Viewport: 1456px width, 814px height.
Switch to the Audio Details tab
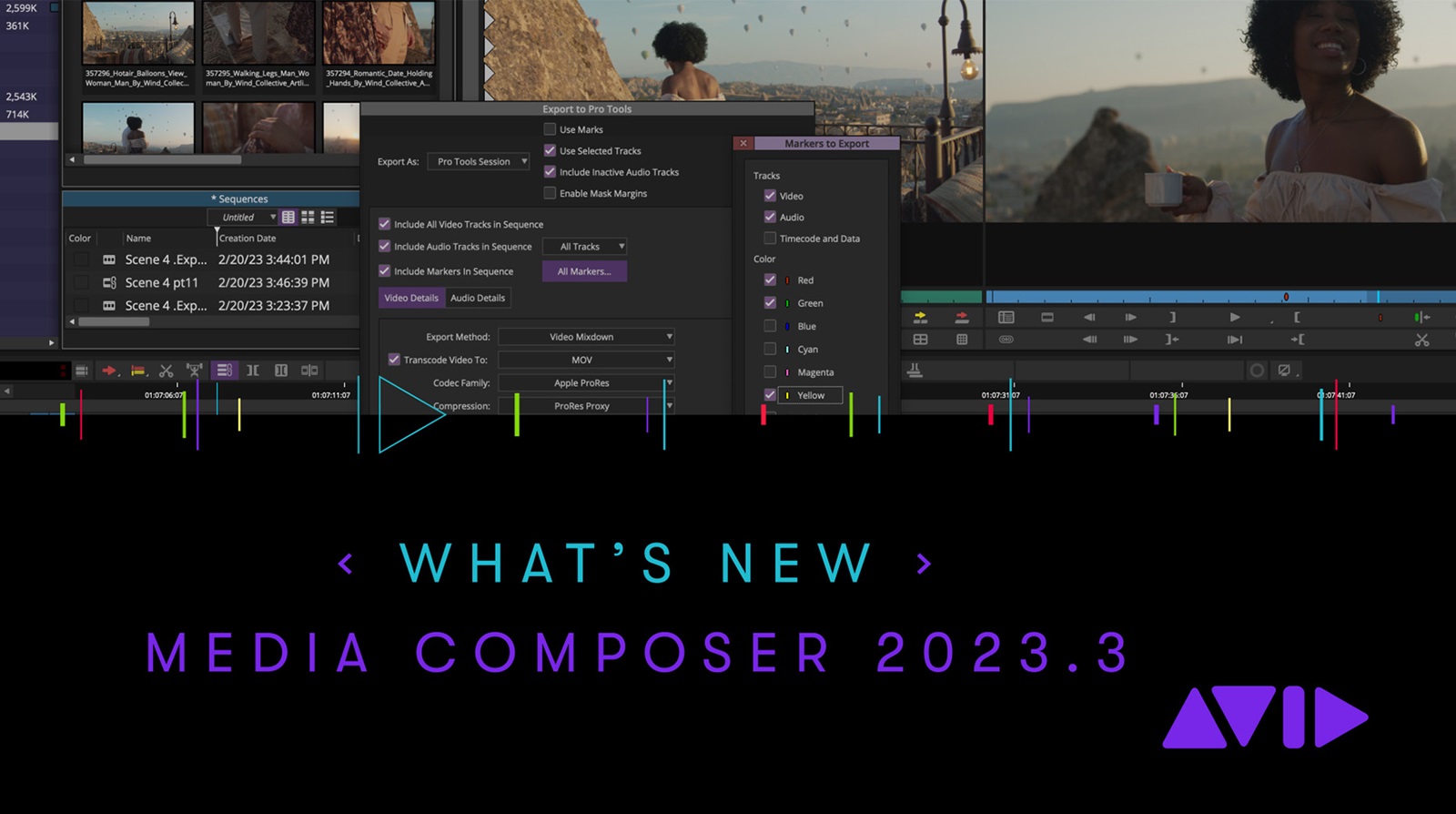[x=478, y=298]
